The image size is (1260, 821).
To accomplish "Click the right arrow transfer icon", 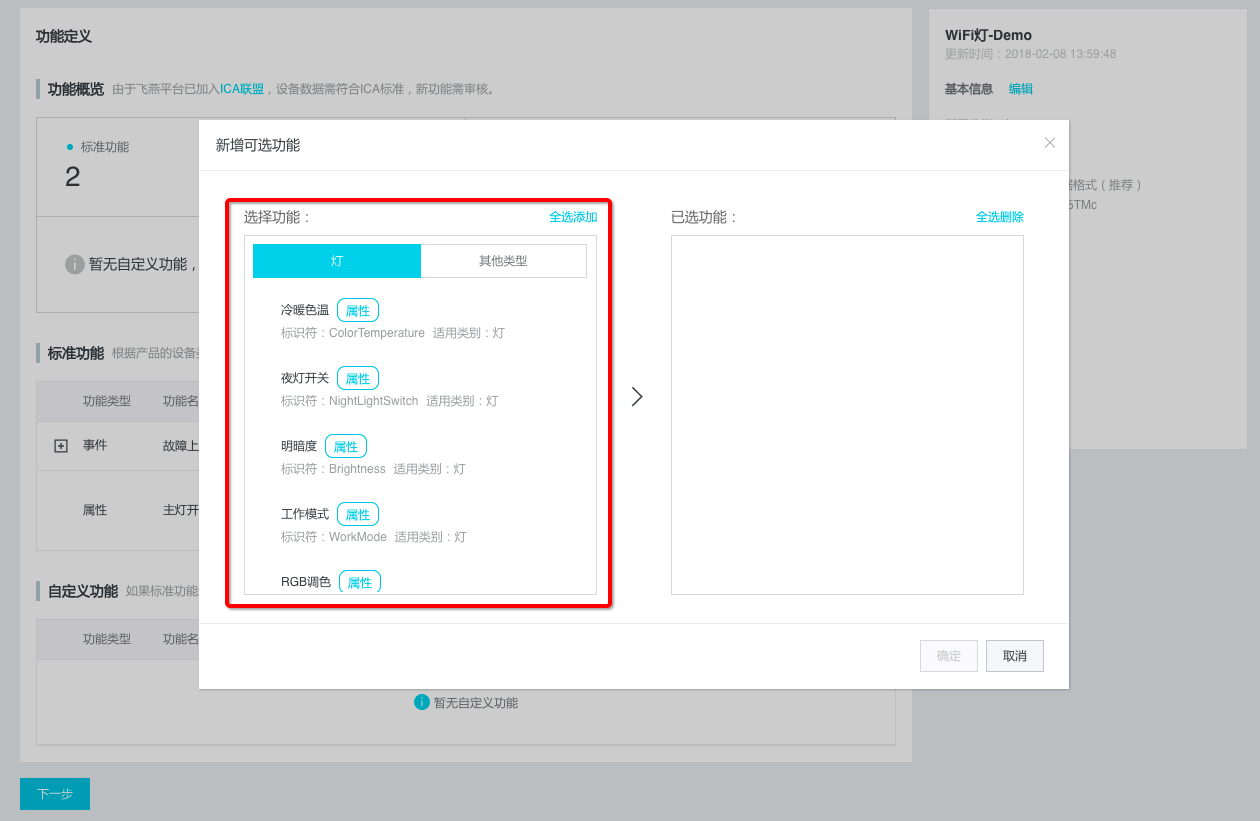I will (x=637, y=397).
